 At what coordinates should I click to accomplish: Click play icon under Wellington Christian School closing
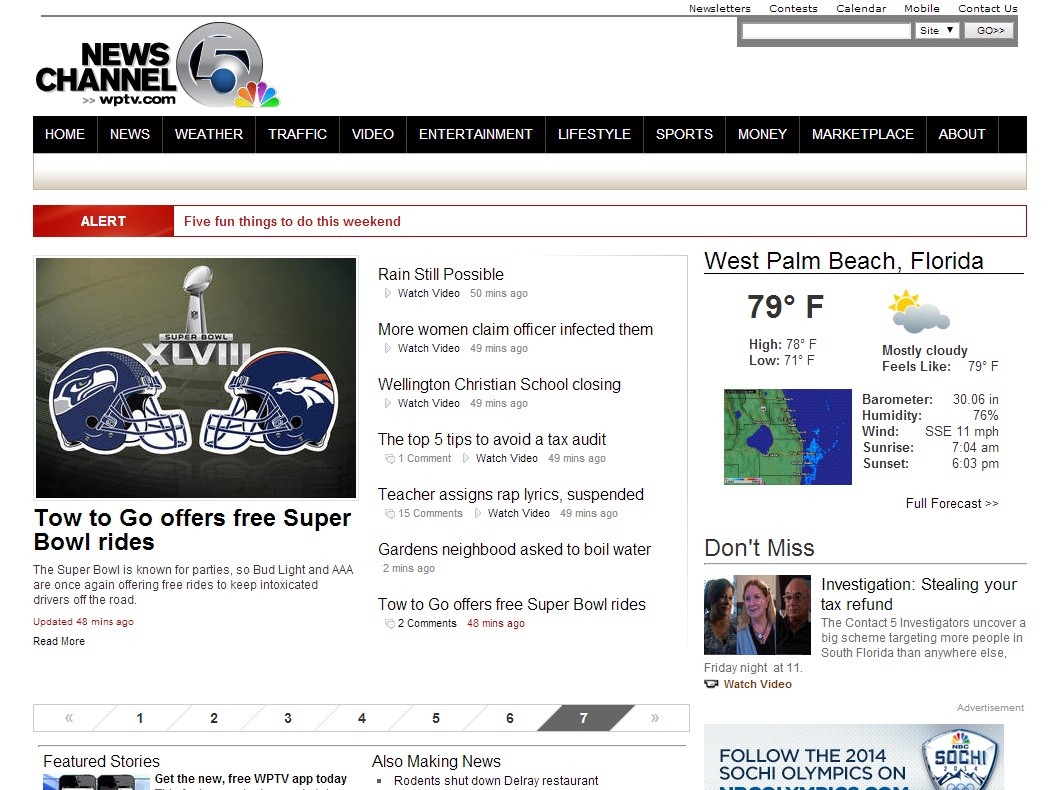tap(387, 403)
